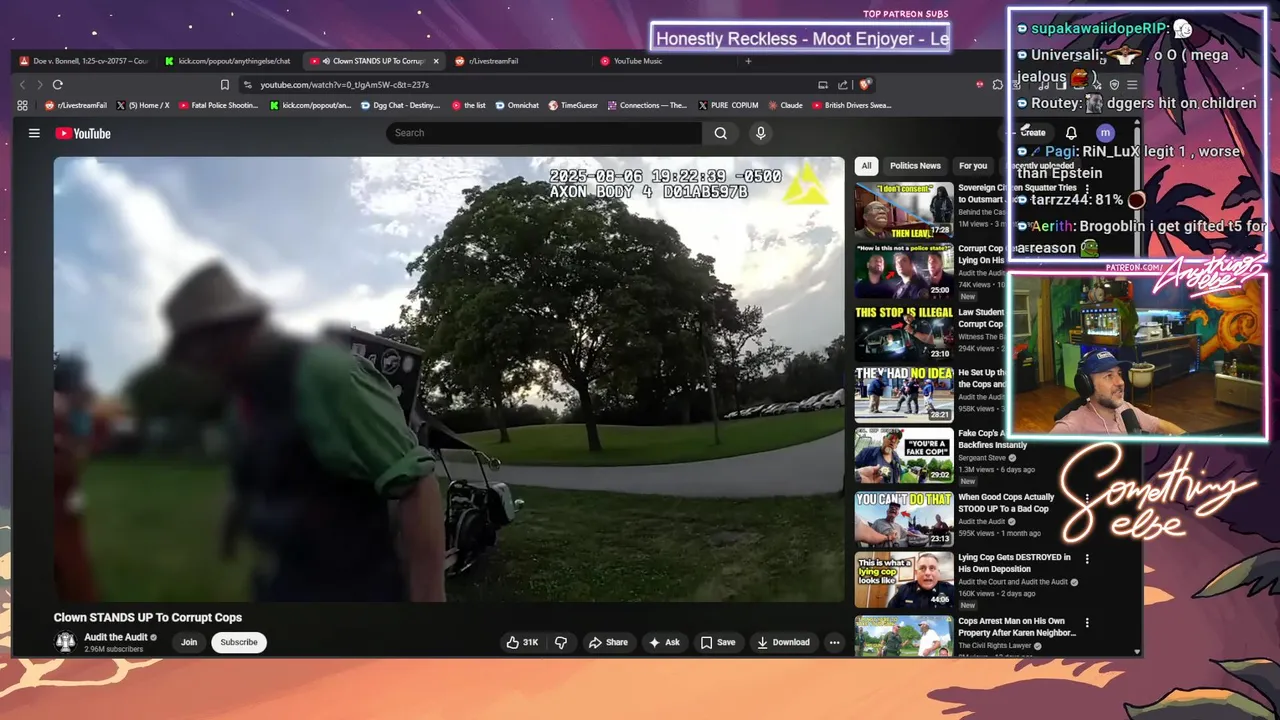This screenshot has height=720, width=1280.
Task: Bookmark this page using address bar bookmark icon
Action: point(225,85)
